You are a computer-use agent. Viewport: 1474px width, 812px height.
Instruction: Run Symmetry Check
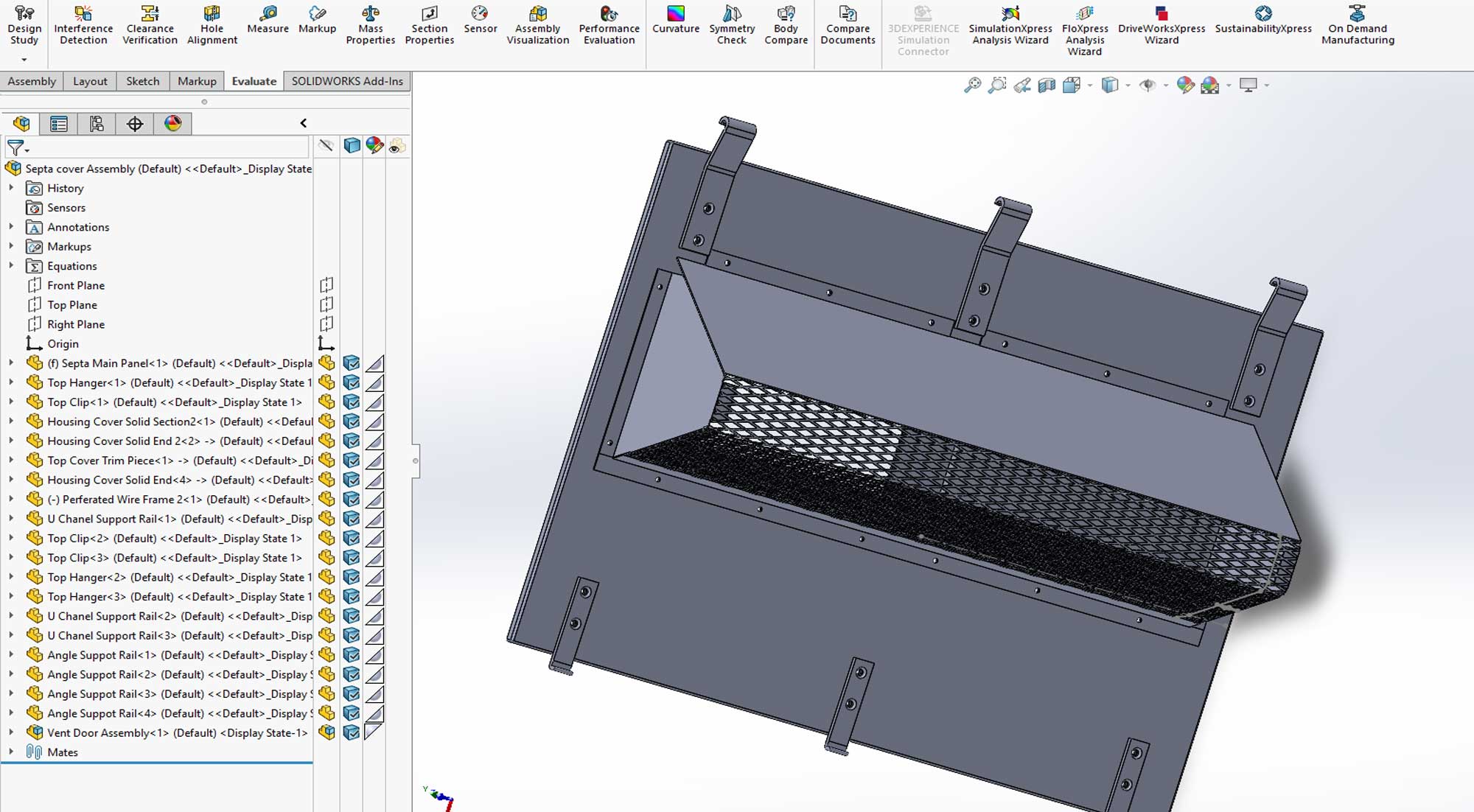coord(731,26)
